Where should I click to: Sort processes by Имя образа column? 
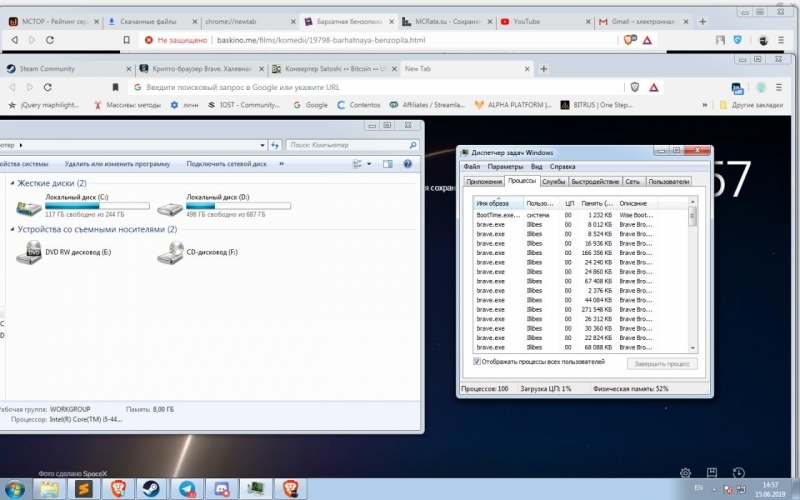pyautogui.click(x=498, y=203)
